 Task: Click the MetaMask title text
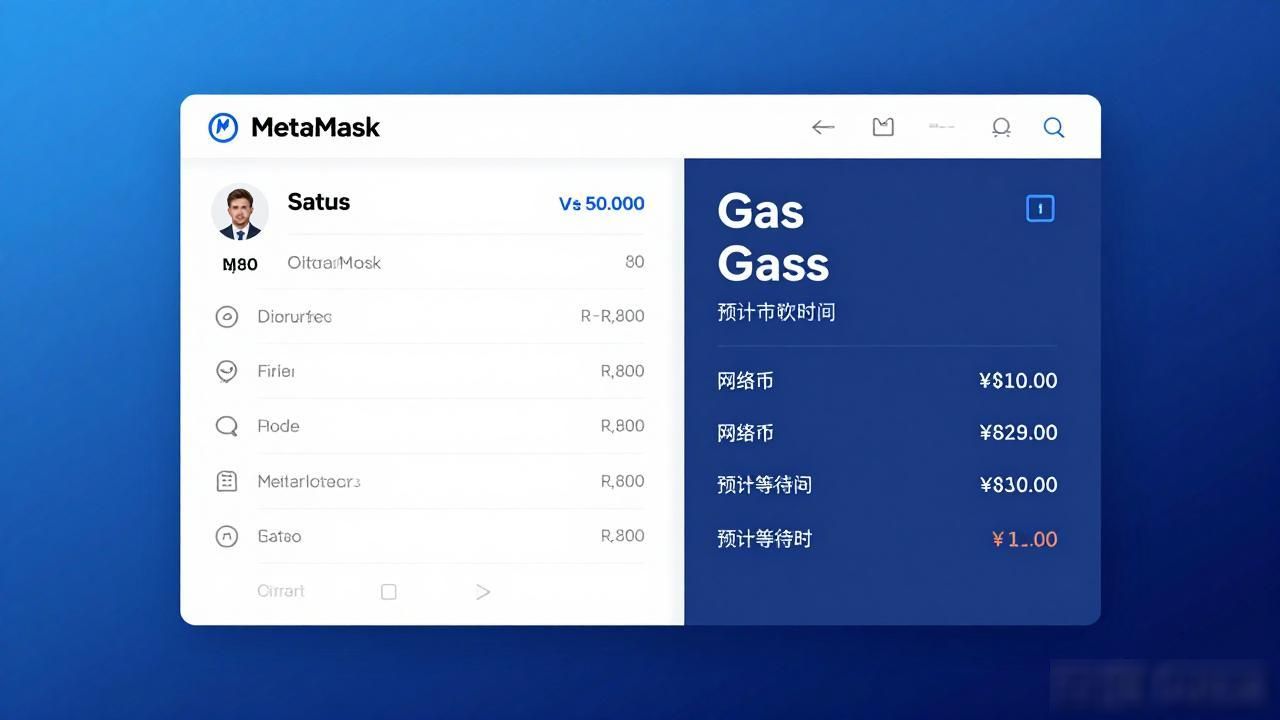pyautogui.click(x=316, y=127)
